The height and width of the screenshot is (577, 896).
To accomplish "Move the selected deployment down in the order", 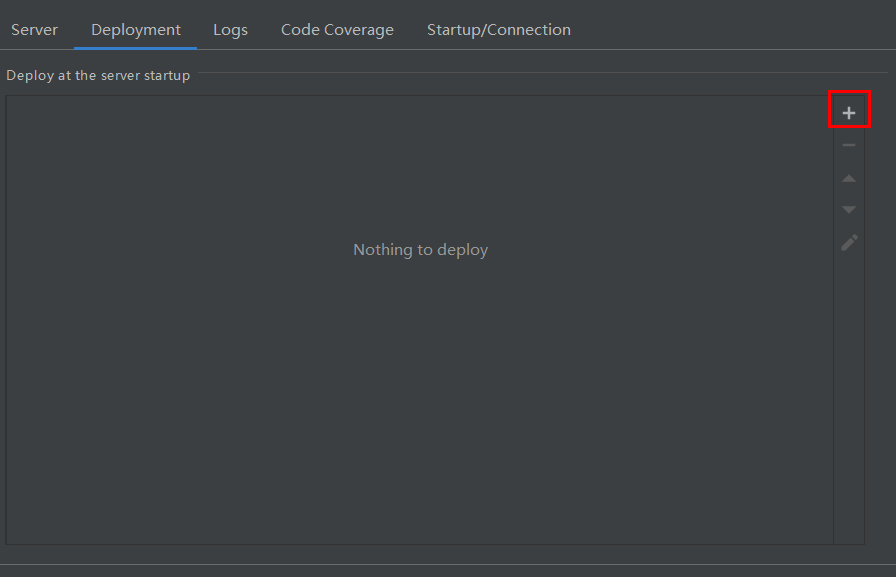I will pyautogui.click(x=849, y=210).
